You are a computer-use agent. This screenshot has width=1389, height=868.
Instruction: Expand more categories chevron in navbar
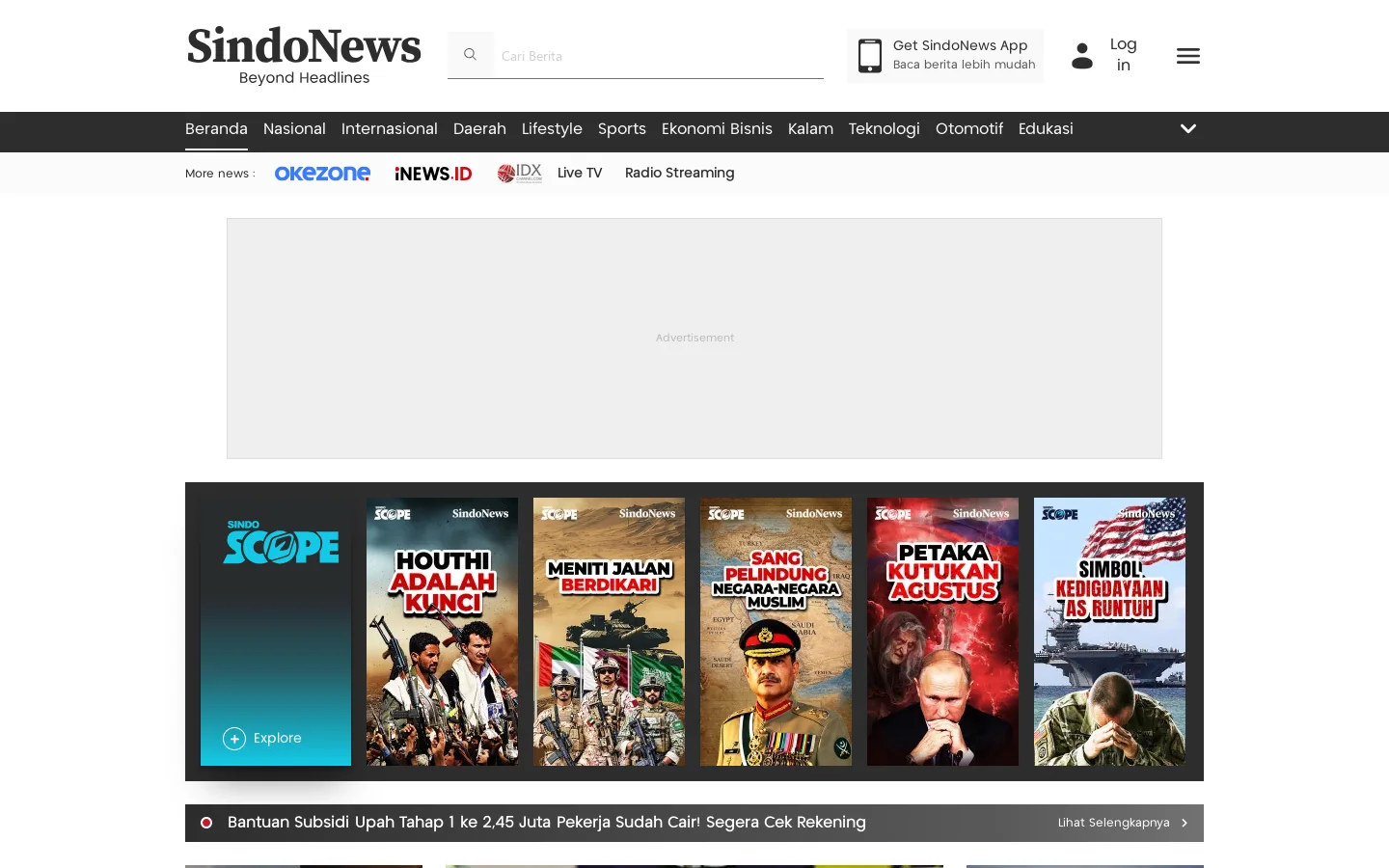click(1188, 129)
